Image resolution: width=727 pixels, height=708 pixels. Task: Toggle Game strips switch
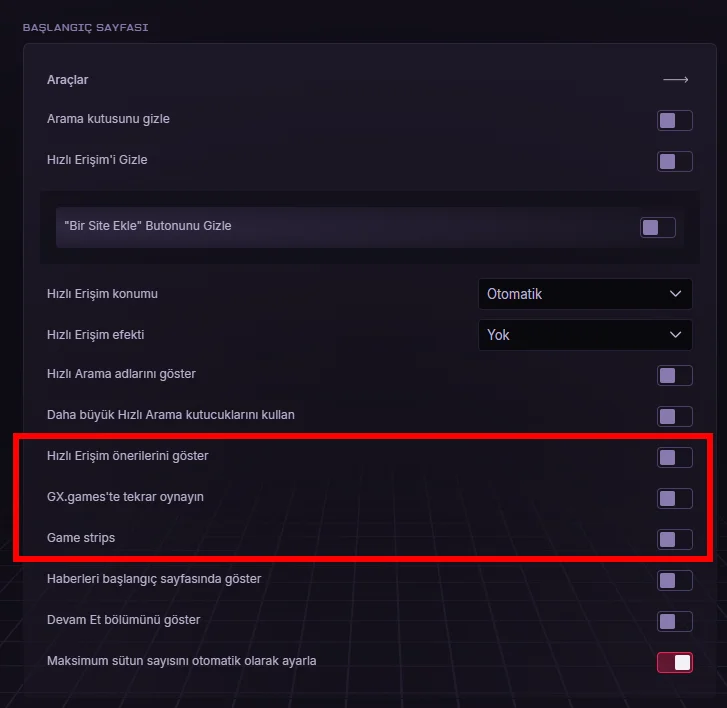click(675, 539)
